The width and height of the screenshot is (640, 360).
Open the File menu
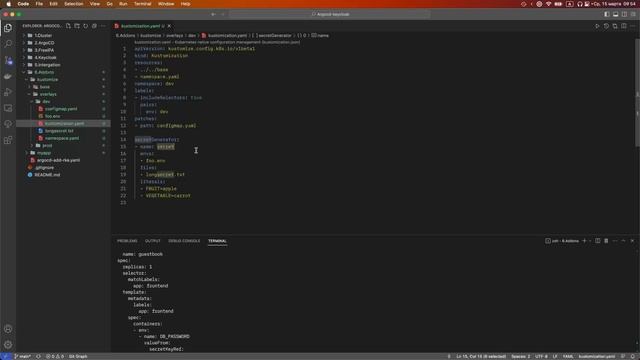coord(39,4)
